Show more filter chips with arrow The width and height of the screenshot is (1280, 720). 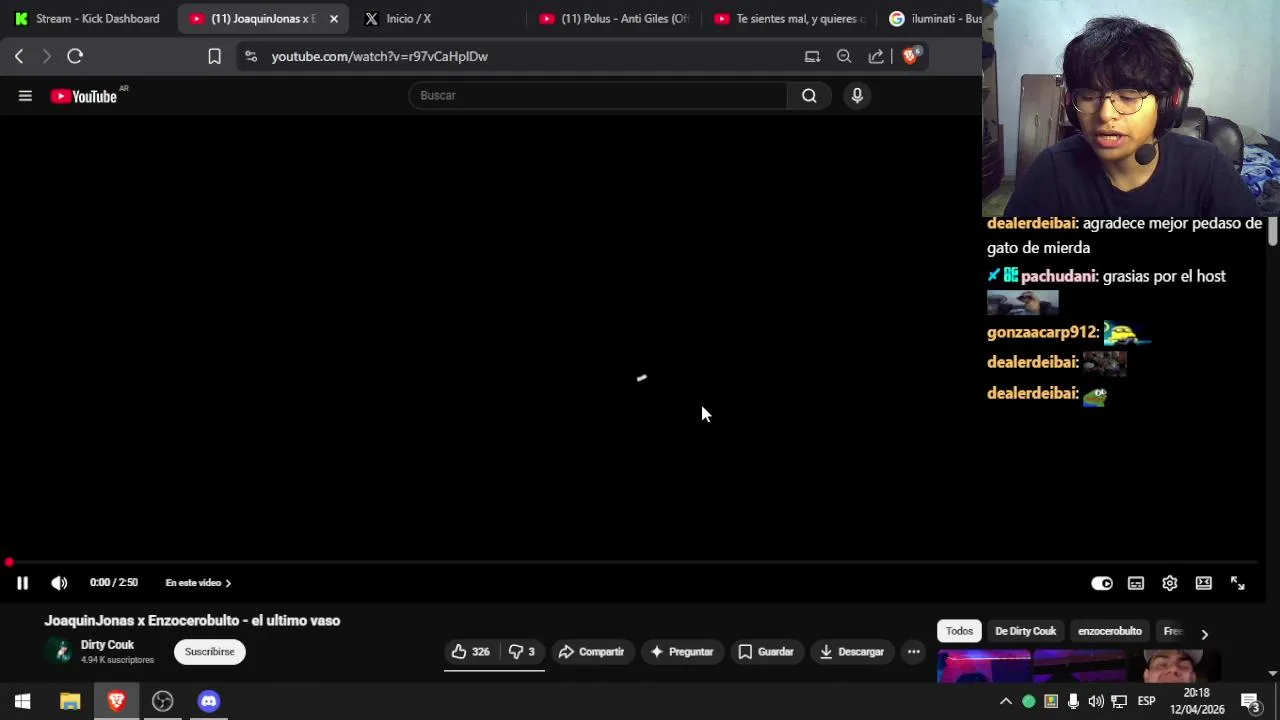point(1204,633)
